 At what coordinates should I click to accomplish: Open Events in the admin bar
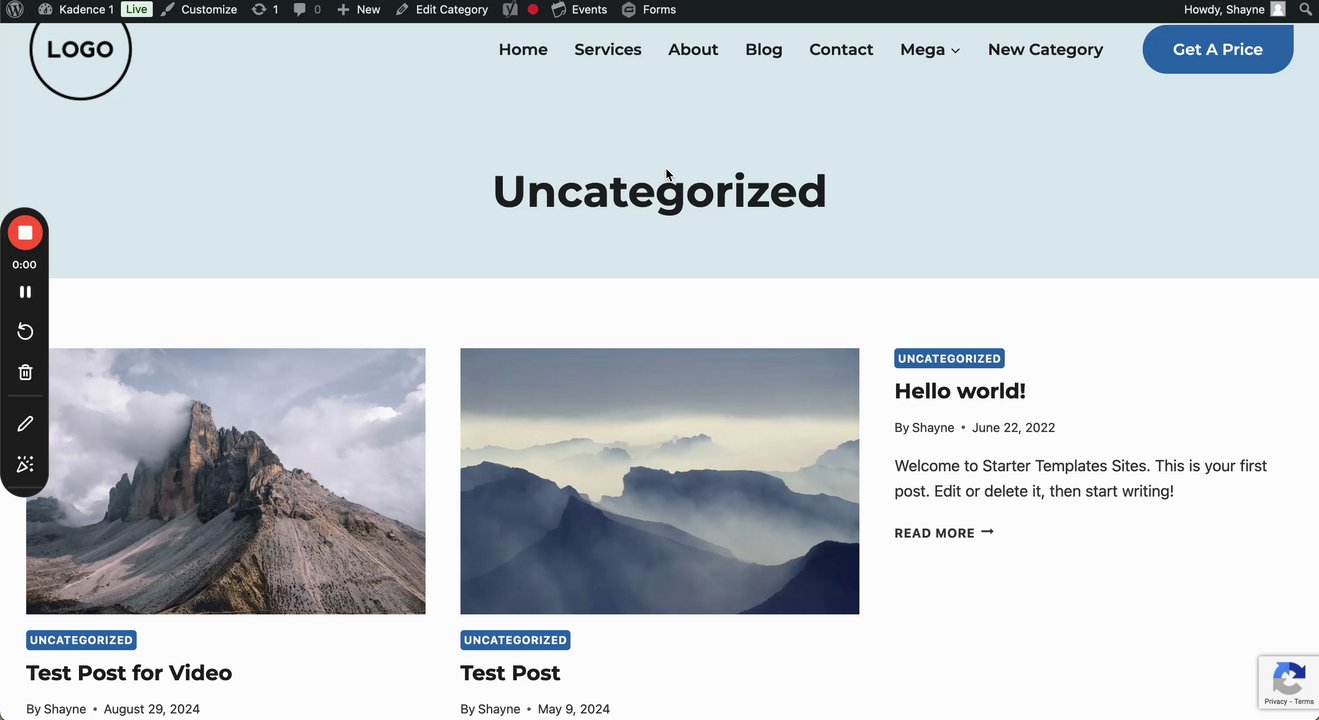tap(579, 9)
